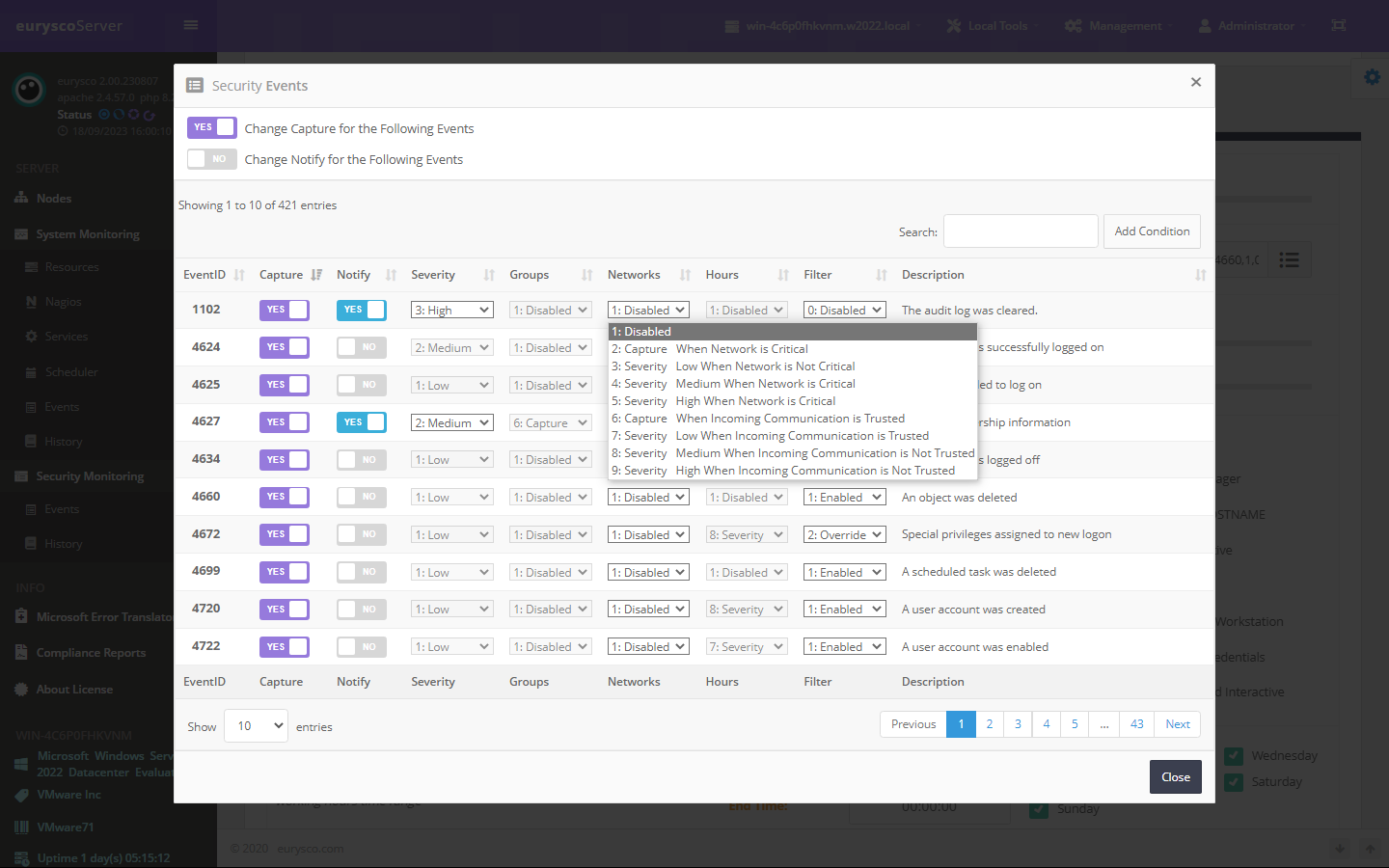Change the show entries count dropdown
This screenshot has height=868, width=1389.
coord(256,726)
